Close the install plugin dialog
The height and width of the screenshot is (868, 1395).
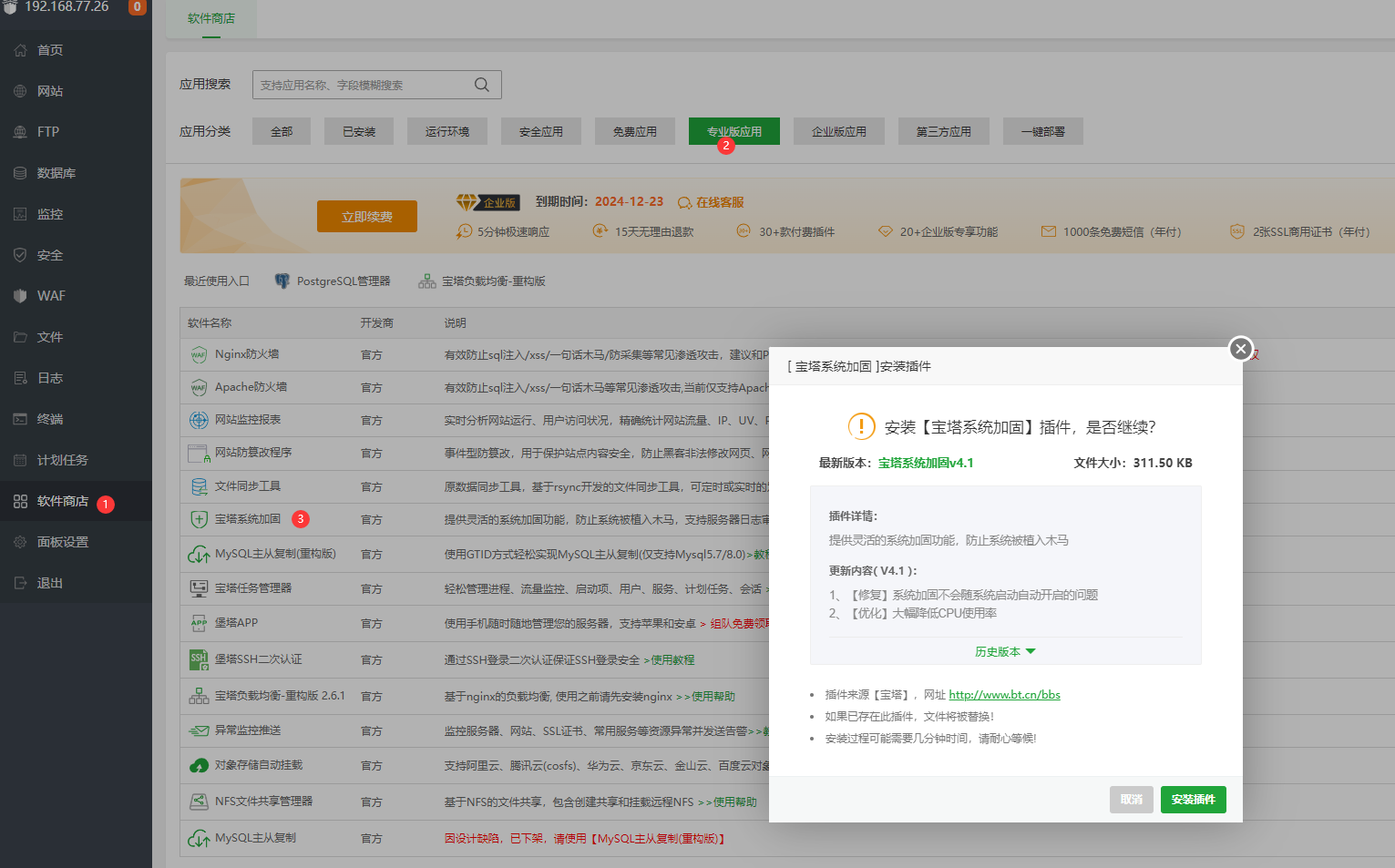(1240, 348)
